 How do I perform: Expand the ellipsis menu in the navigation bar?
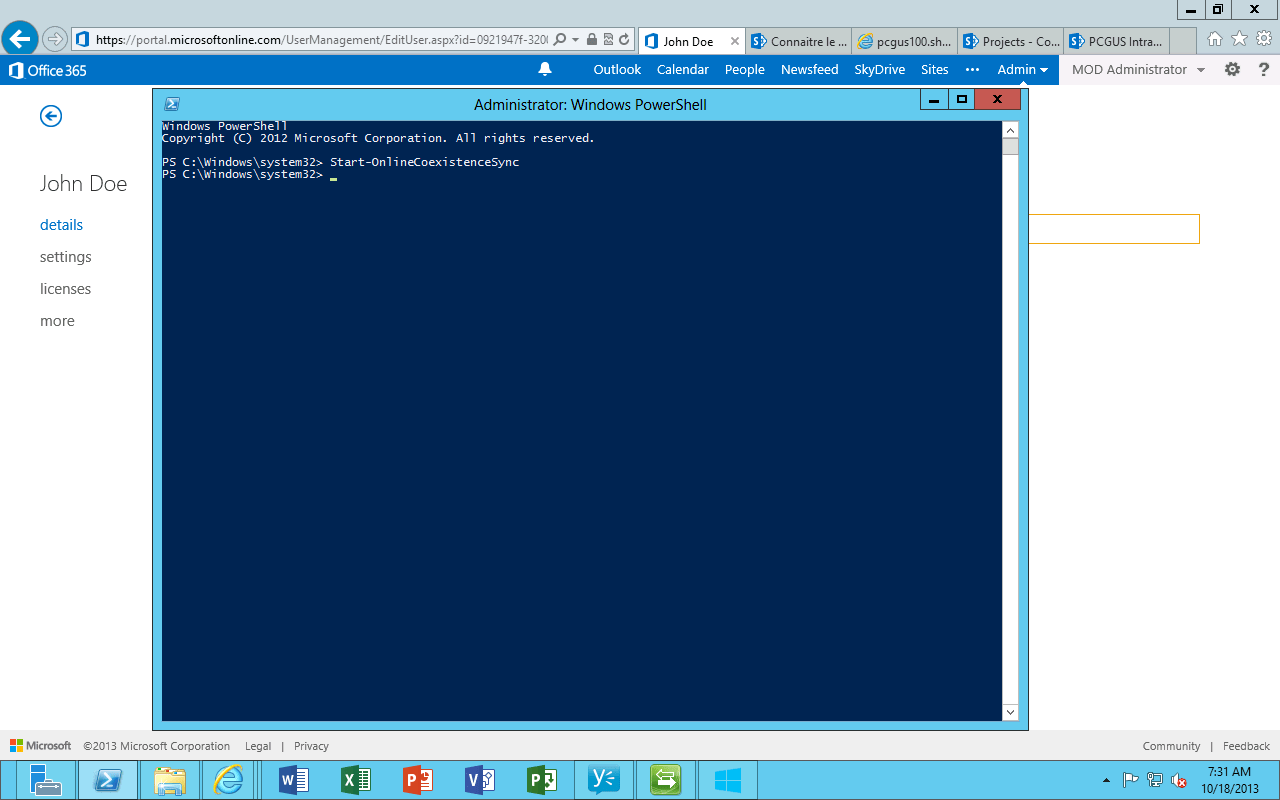(x=973, y=69)
